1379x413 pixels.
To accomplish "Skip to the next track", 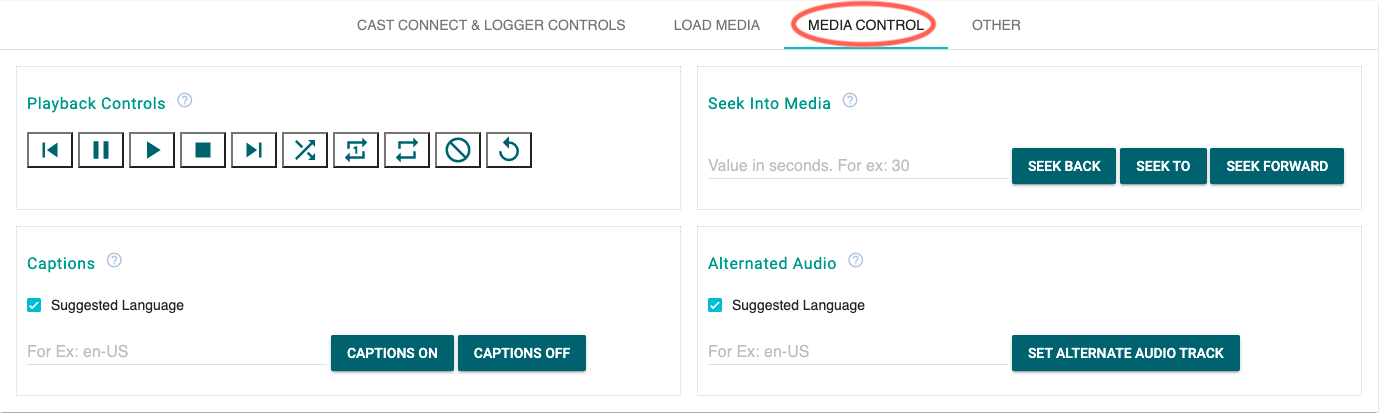I will pos(254,150).
